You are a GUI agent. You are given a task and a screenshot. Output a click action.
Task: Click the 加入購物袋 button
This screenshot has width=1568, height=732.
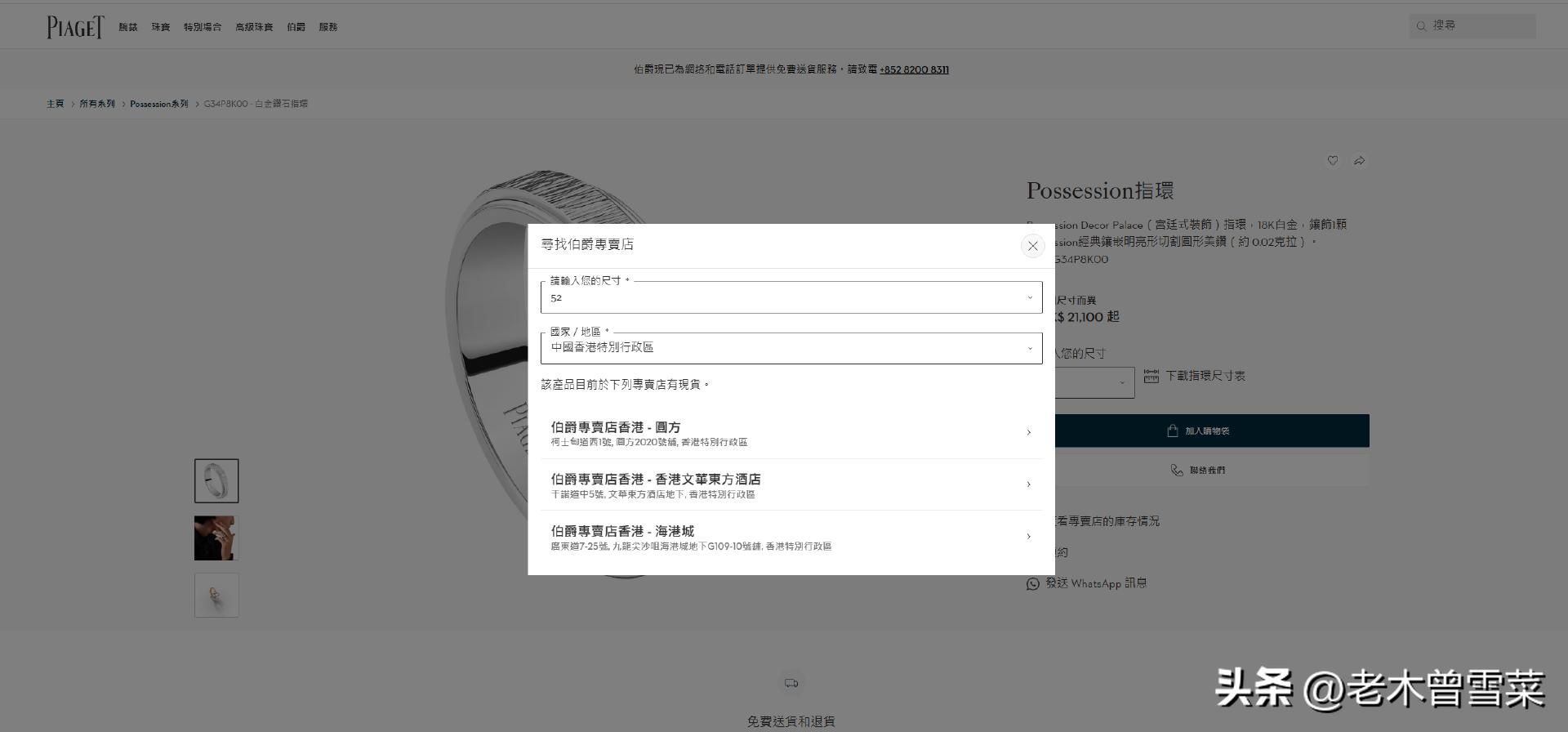pos(1212,431)
